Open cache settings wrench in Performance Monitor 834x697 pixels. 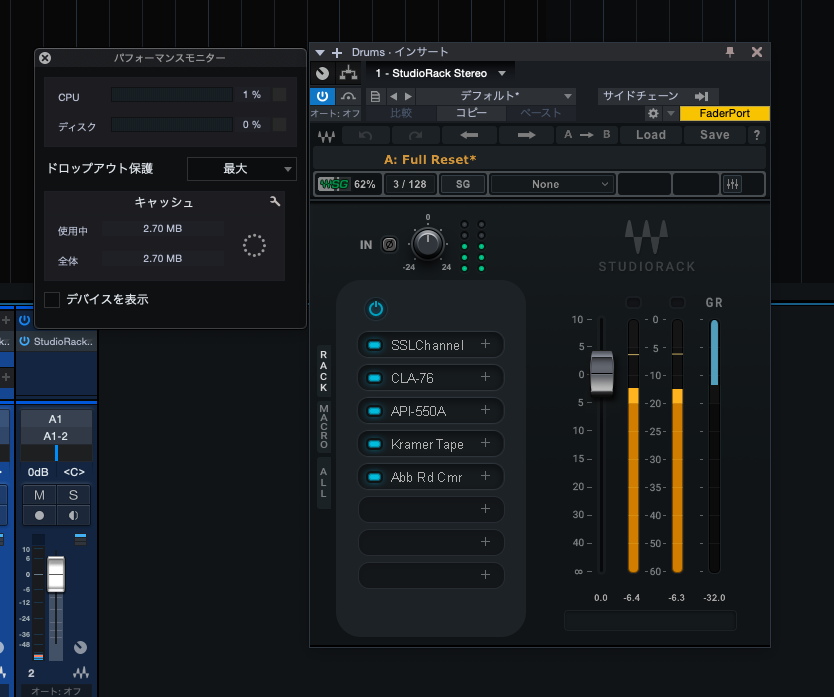274,201
